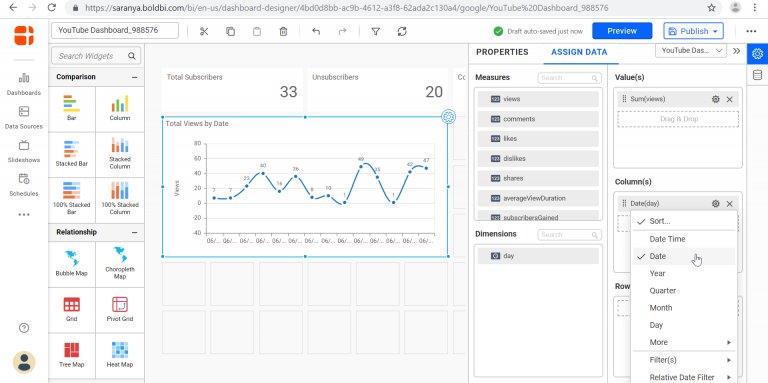This screenshot has width=768, height=383.
Task: Open Sum(views) settings gear
Action: (x=716, y=99)
